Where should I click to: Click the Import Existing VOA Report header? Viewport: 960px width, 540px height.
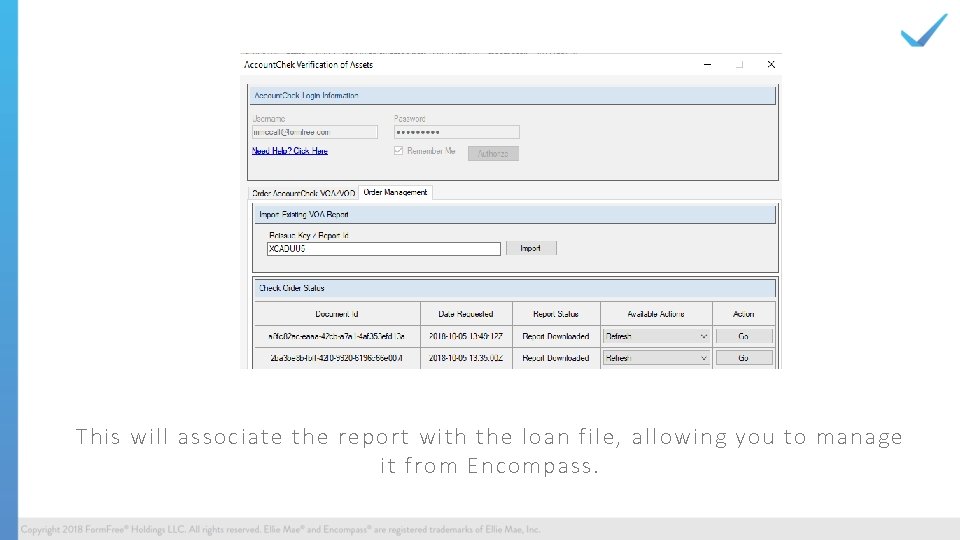[x=515, y=215]
